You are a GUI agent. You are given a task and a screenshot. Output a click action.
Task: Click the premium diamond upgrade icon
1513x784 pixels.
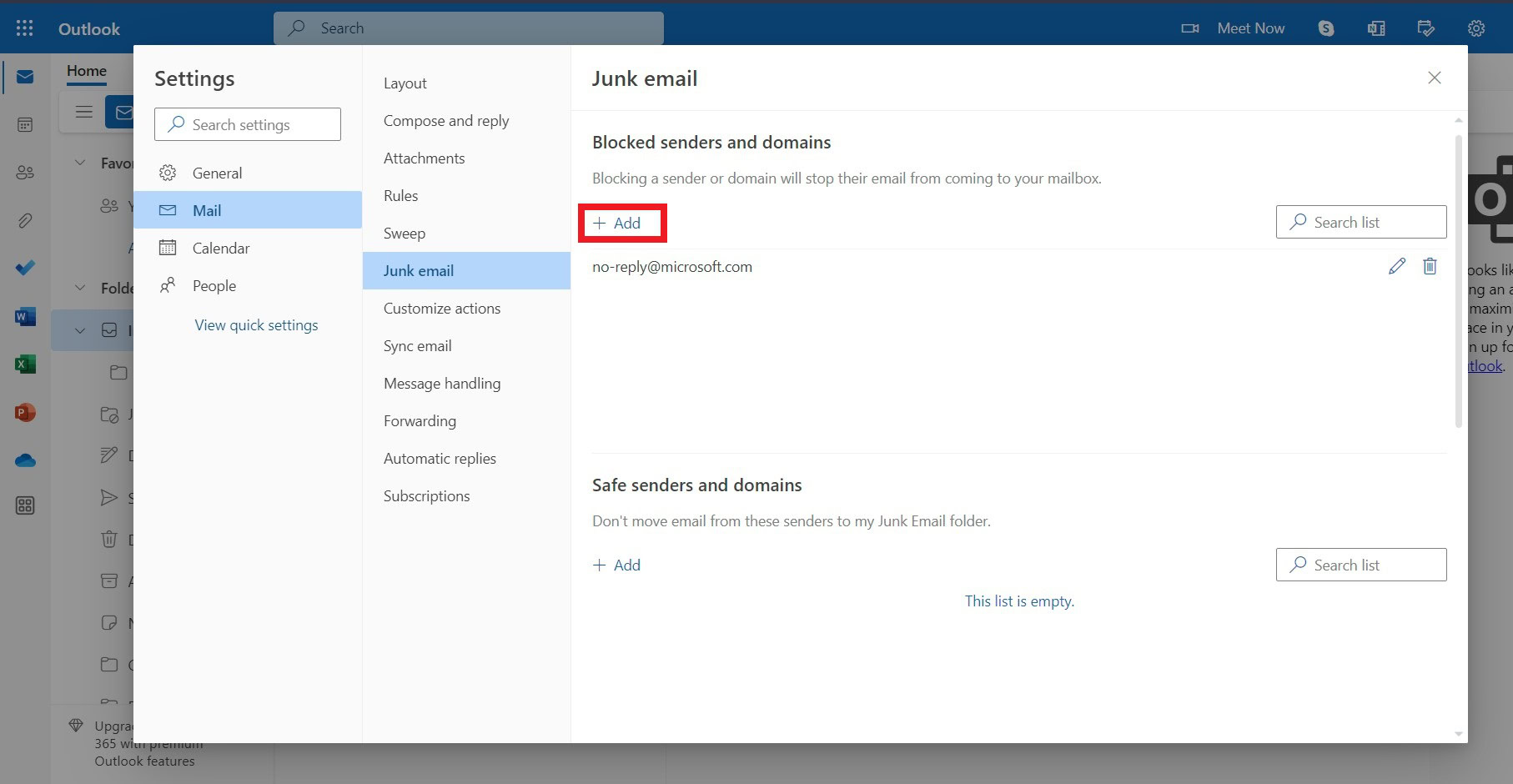[x=76, y=726]
